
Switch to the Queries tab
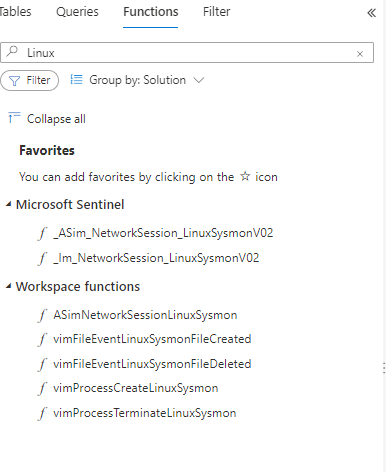pos(77,12)
